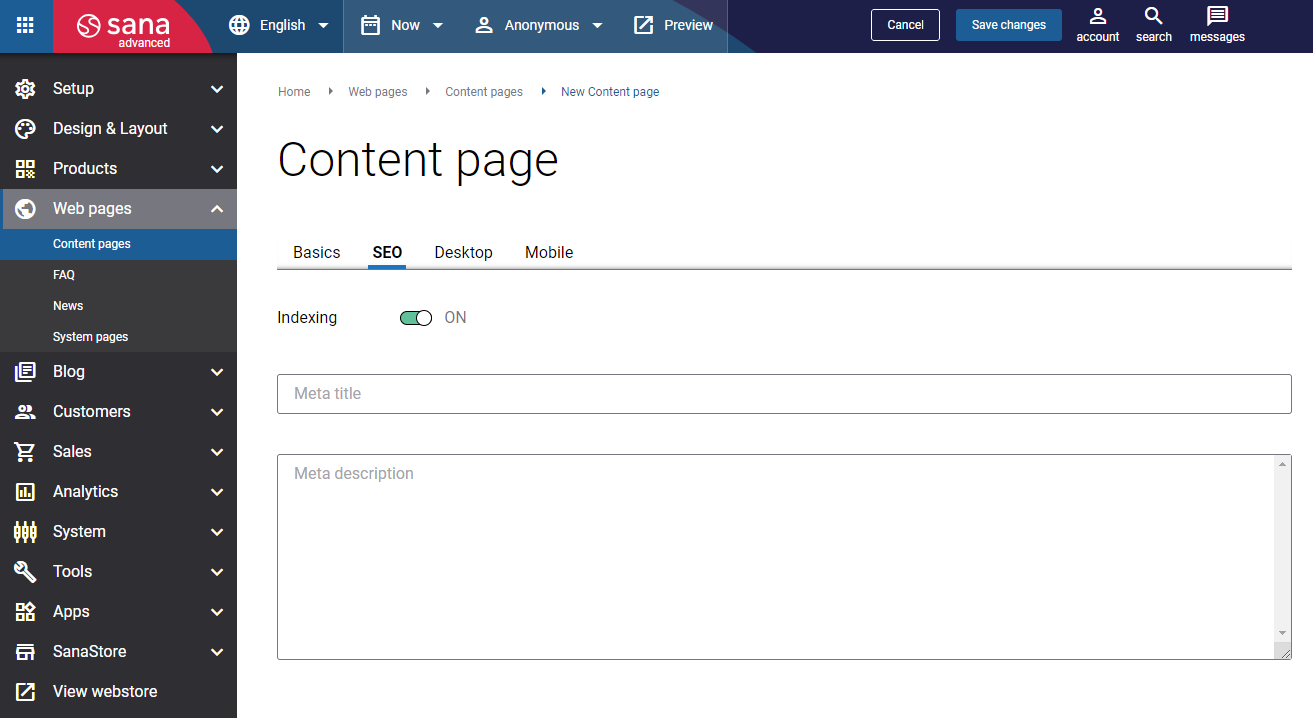The height and width of the screenshot is (718, 1313).
Task: Open FAQ in sidebar
Action: [119, 275]
